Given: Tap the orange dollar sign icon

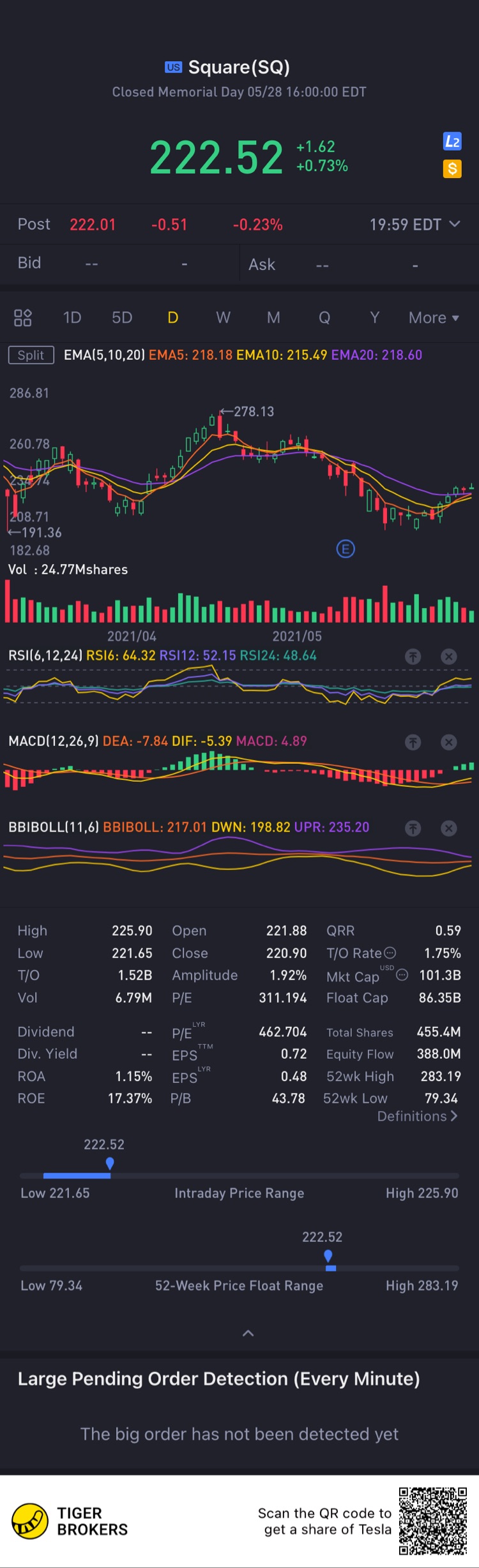Looking at the screenshot, I should 452,168.
